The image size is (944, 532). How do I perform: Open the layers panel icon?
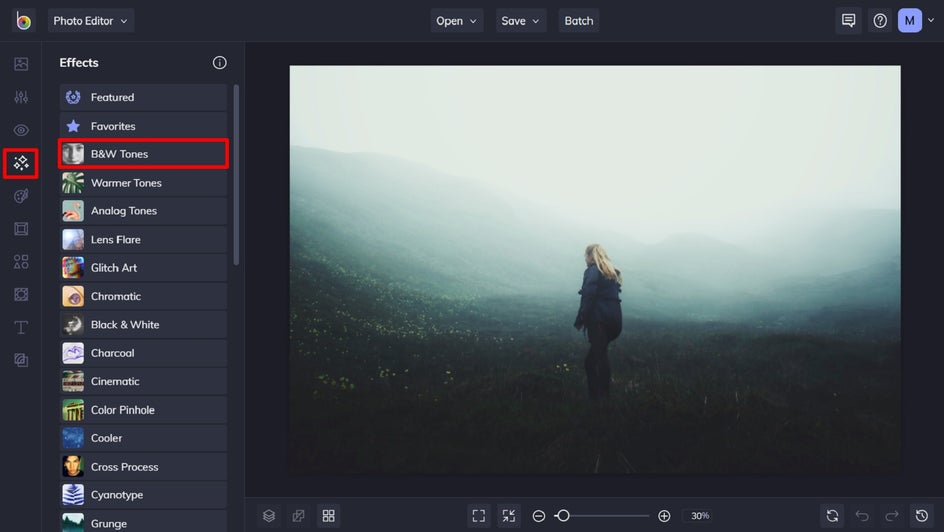pyautogui.click(x=269, y=516)
